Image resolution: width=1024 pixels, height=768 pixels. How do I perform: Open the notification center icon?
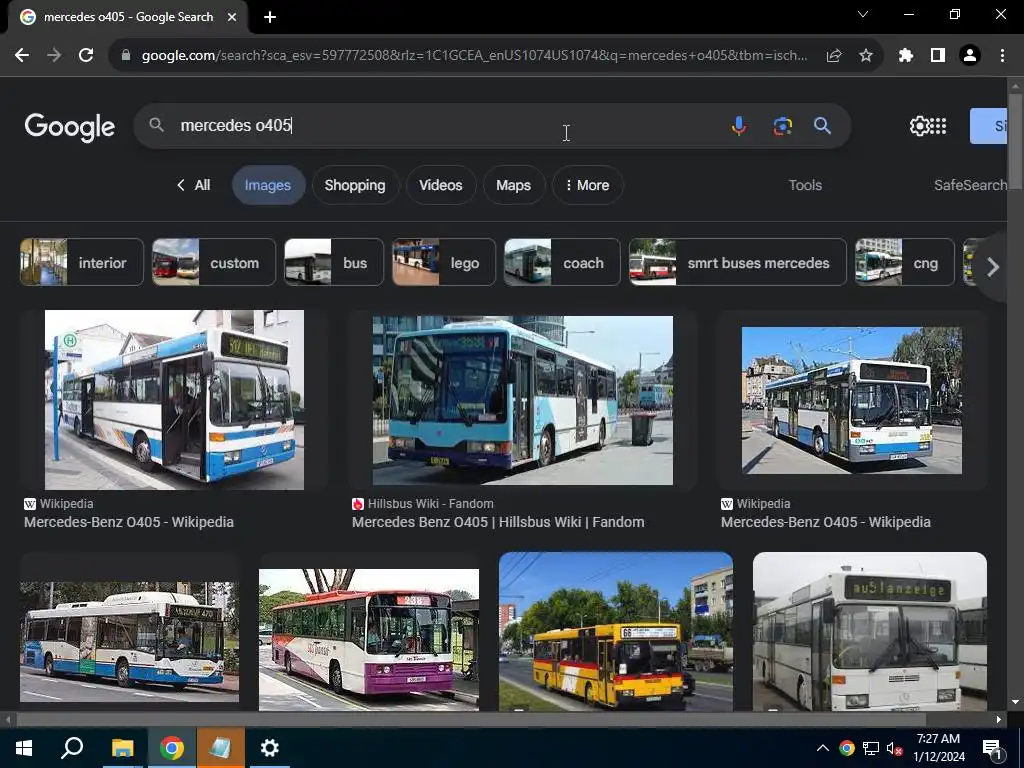click(992, 749)
